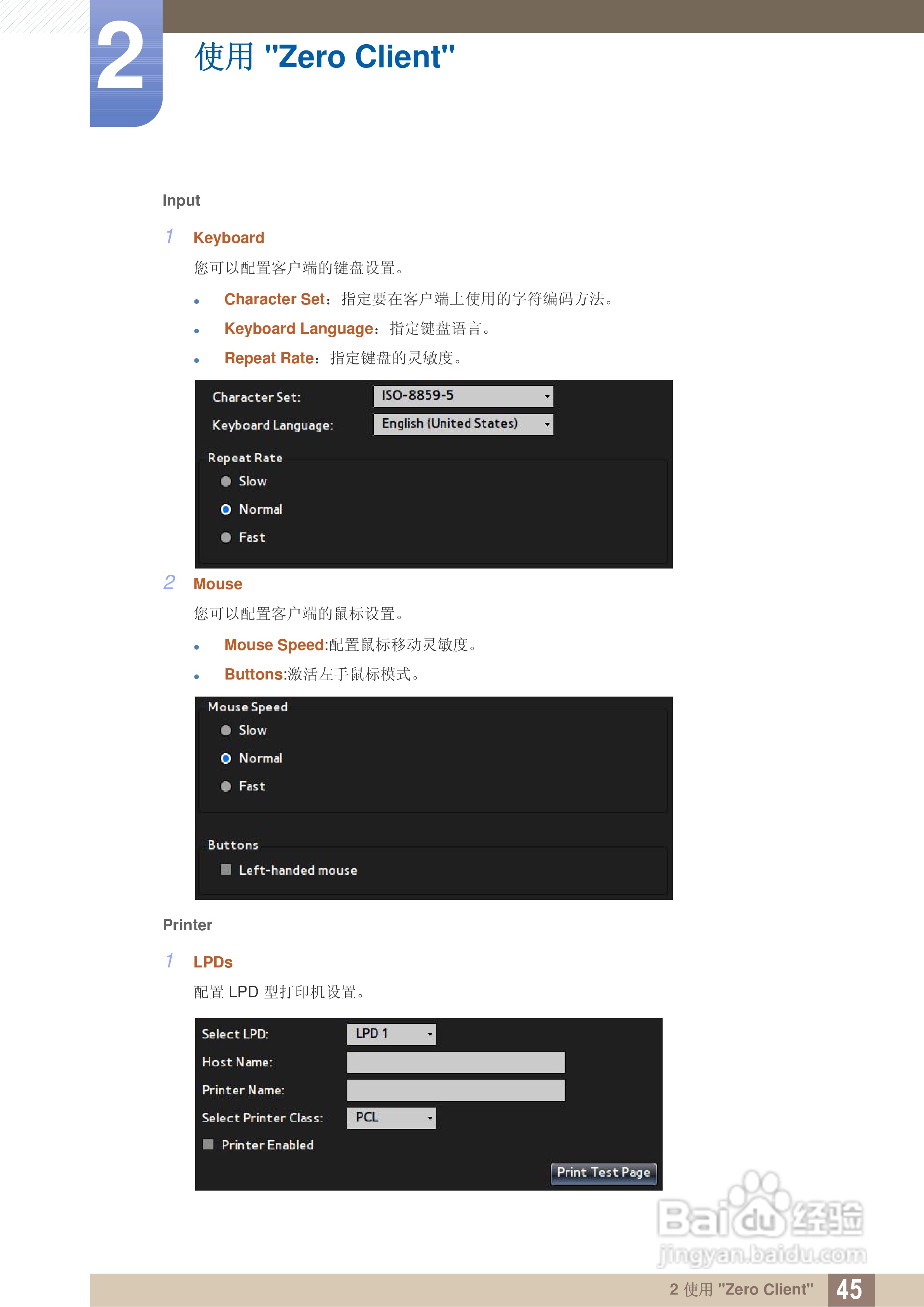Image resolution: width=924 pixels, height=1307 pixels.
Task: Select Slow repeat rate radio button
Action: (226, 482)
